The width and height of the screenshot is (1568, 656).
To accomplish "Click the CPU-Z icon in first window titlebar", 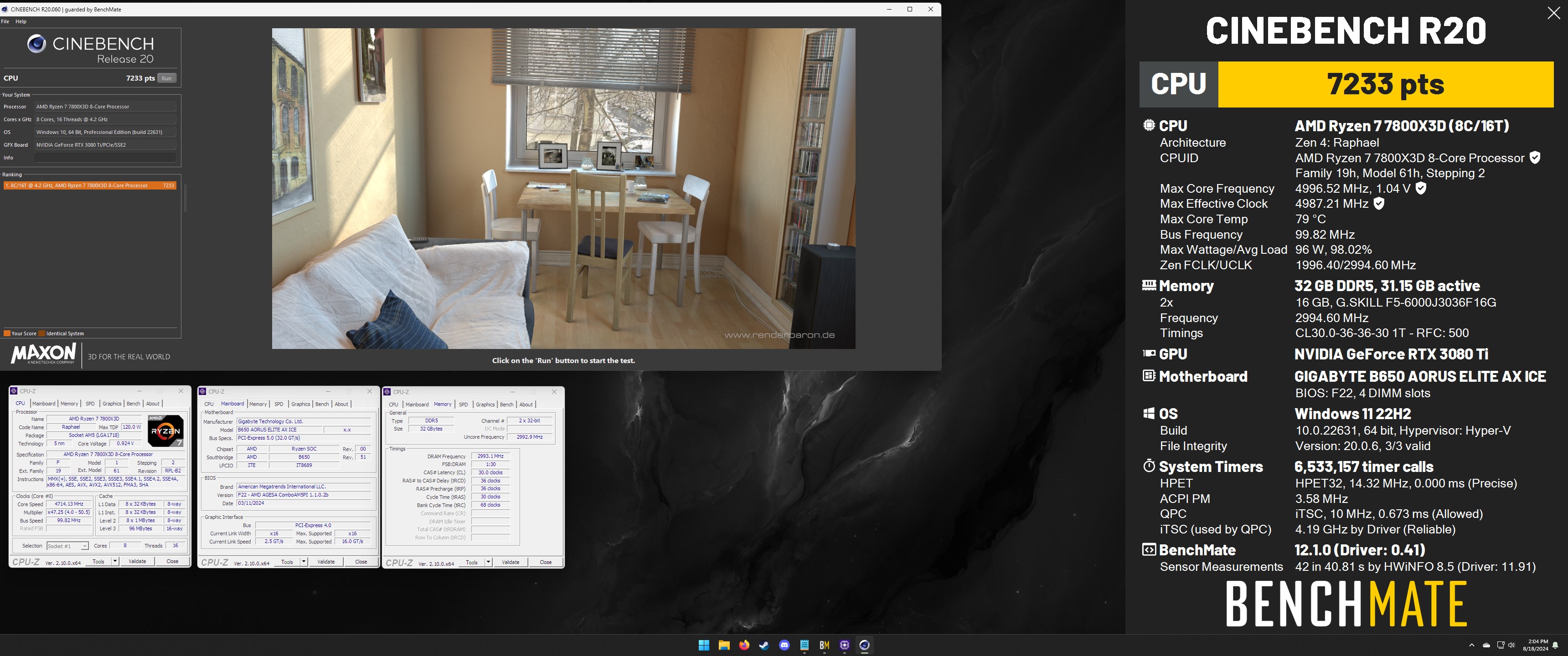I will pos(14,391).
